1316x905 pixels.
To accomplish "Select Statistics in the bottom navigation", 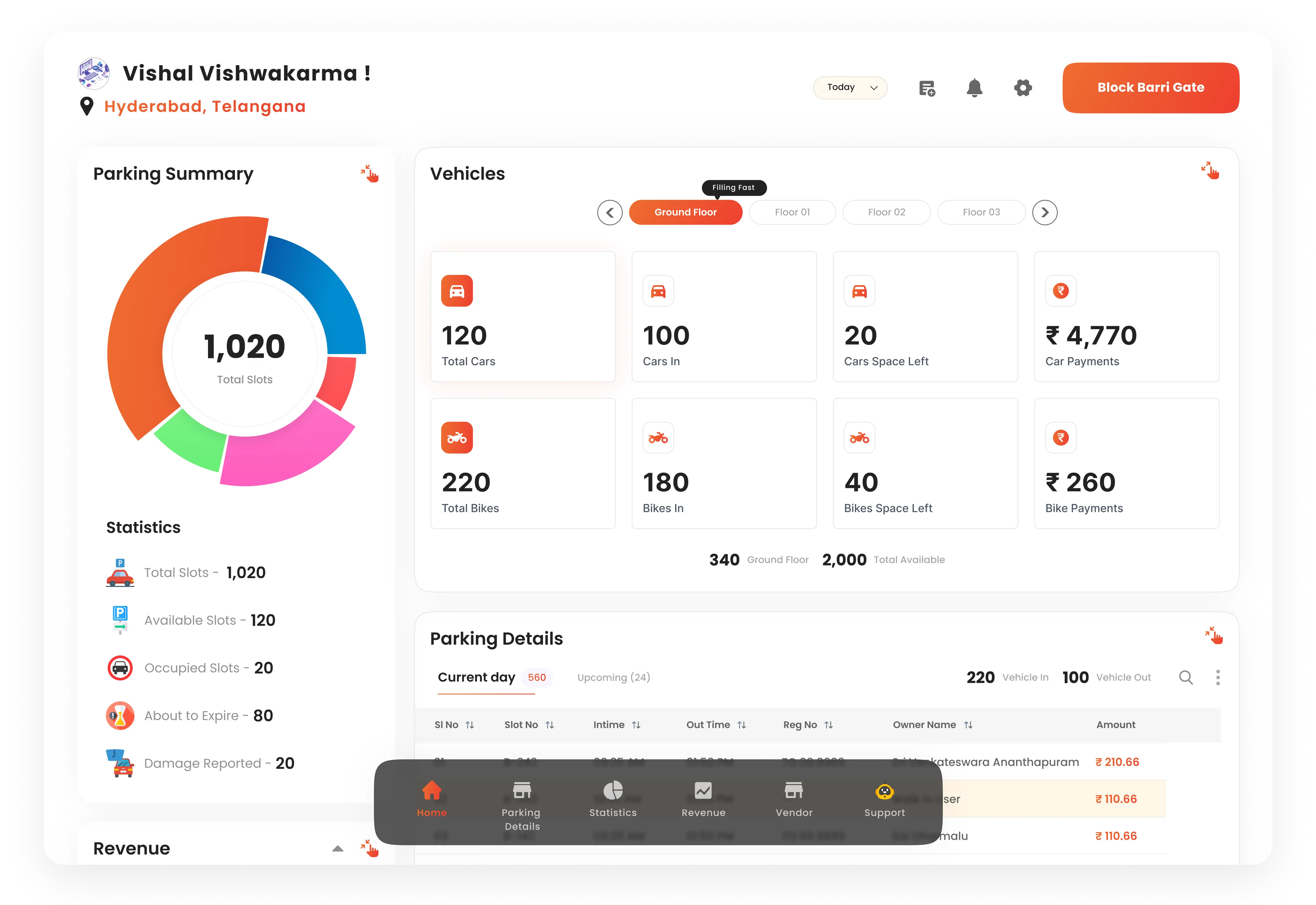I will pyautogui.click(x=613, y=801).
